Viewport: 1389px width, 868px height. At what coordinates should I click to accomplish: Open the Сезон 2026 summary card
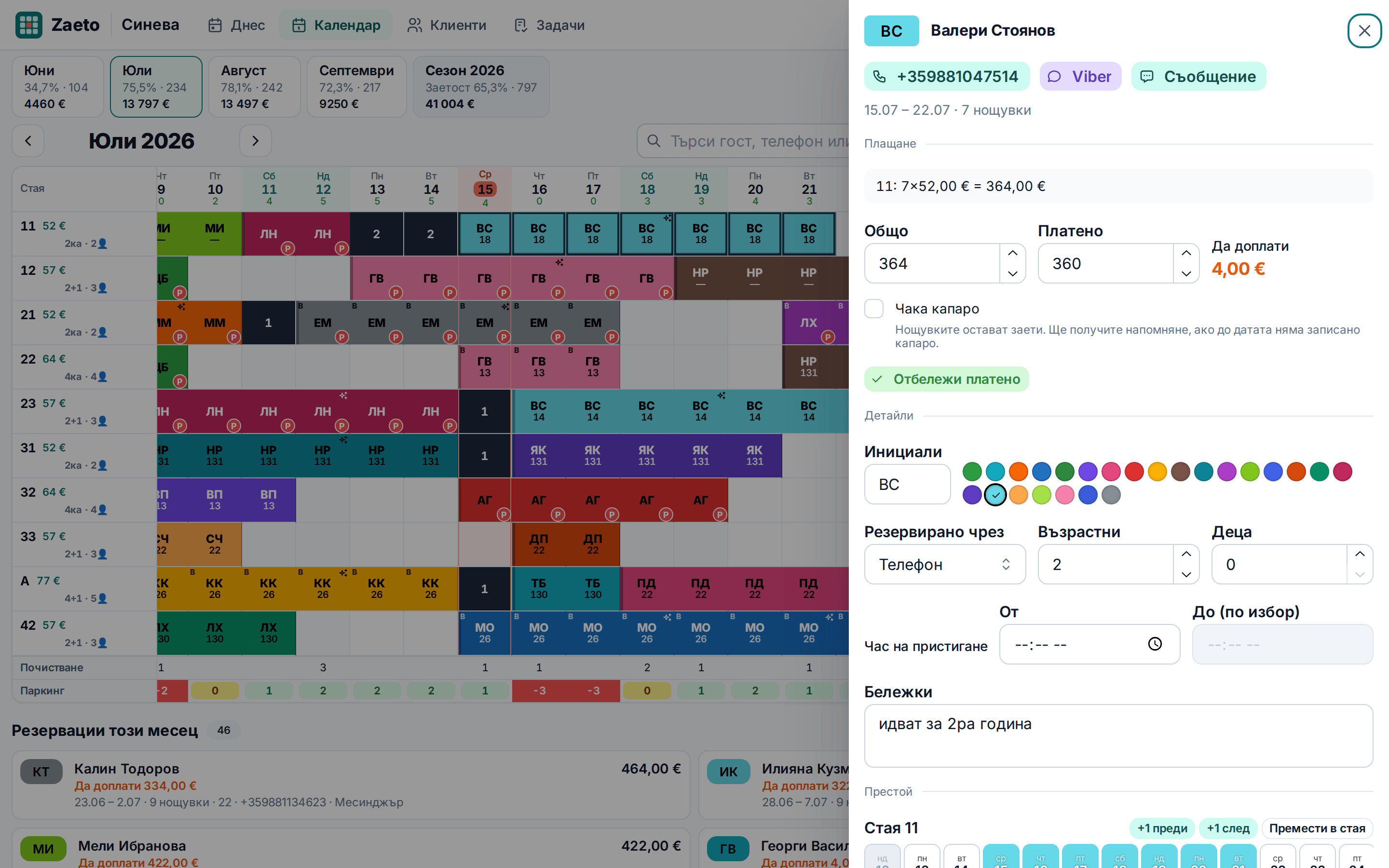click(481, 87)
